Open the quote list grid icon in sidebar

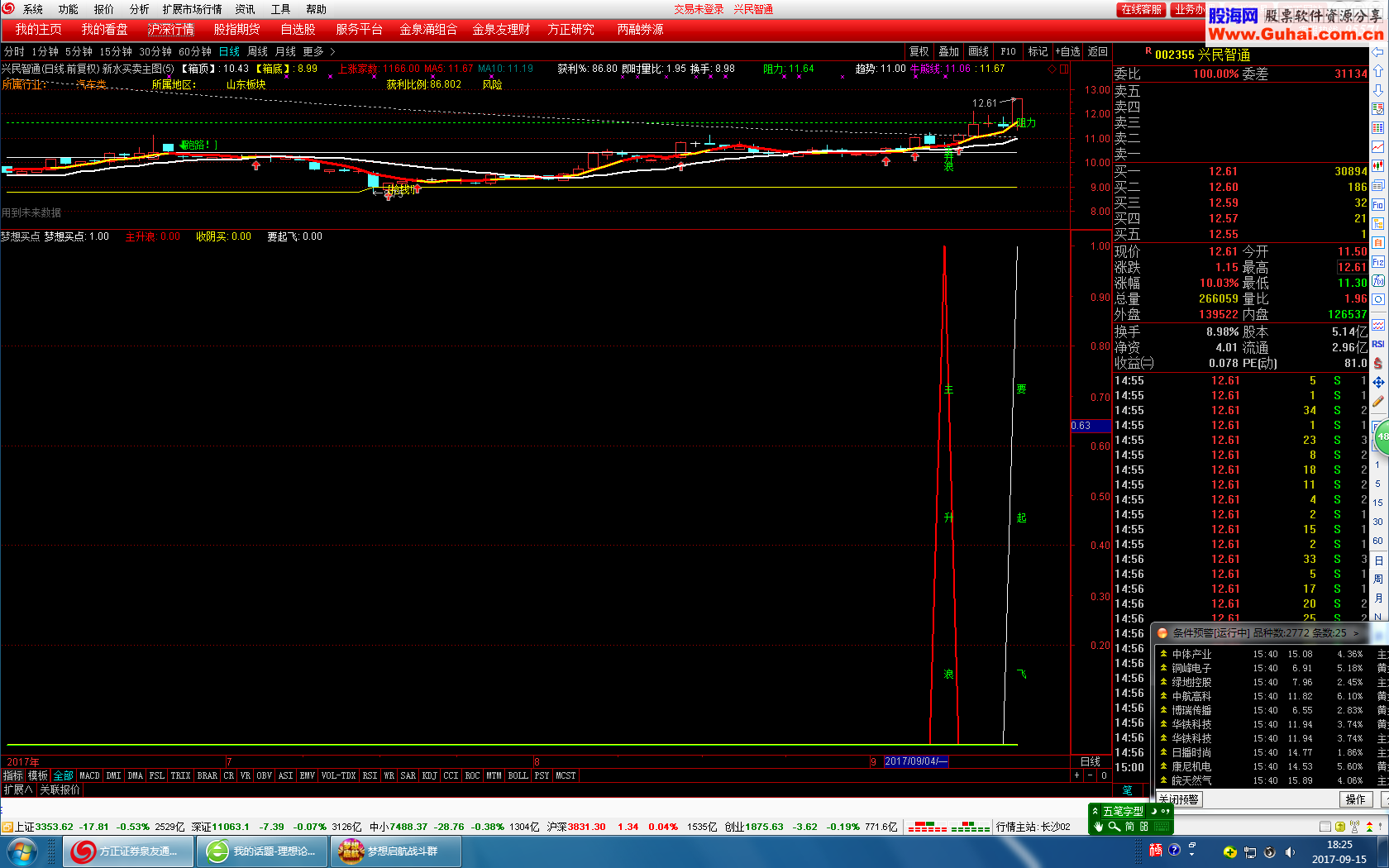point(1377,127)
